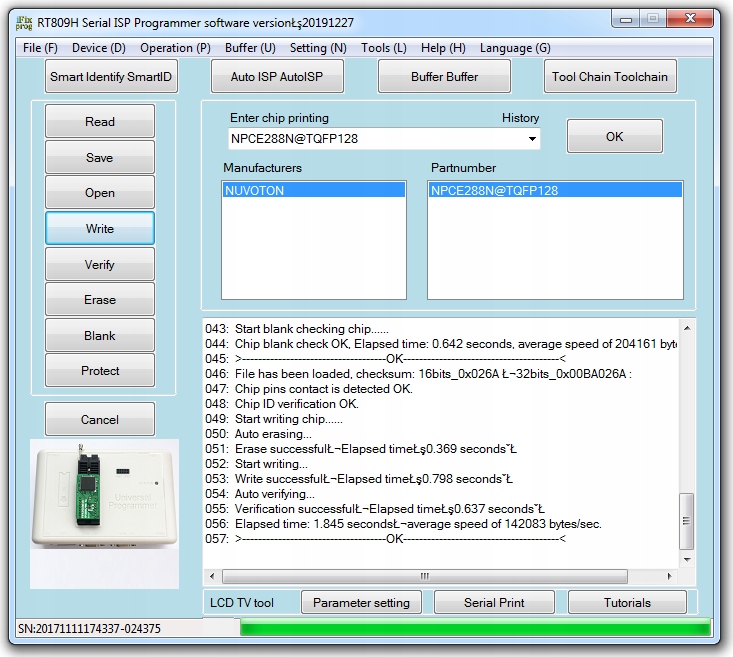Open the Tools (L) menu
Viewport: 733px width, 657px height.
click(x=383, y=48)
